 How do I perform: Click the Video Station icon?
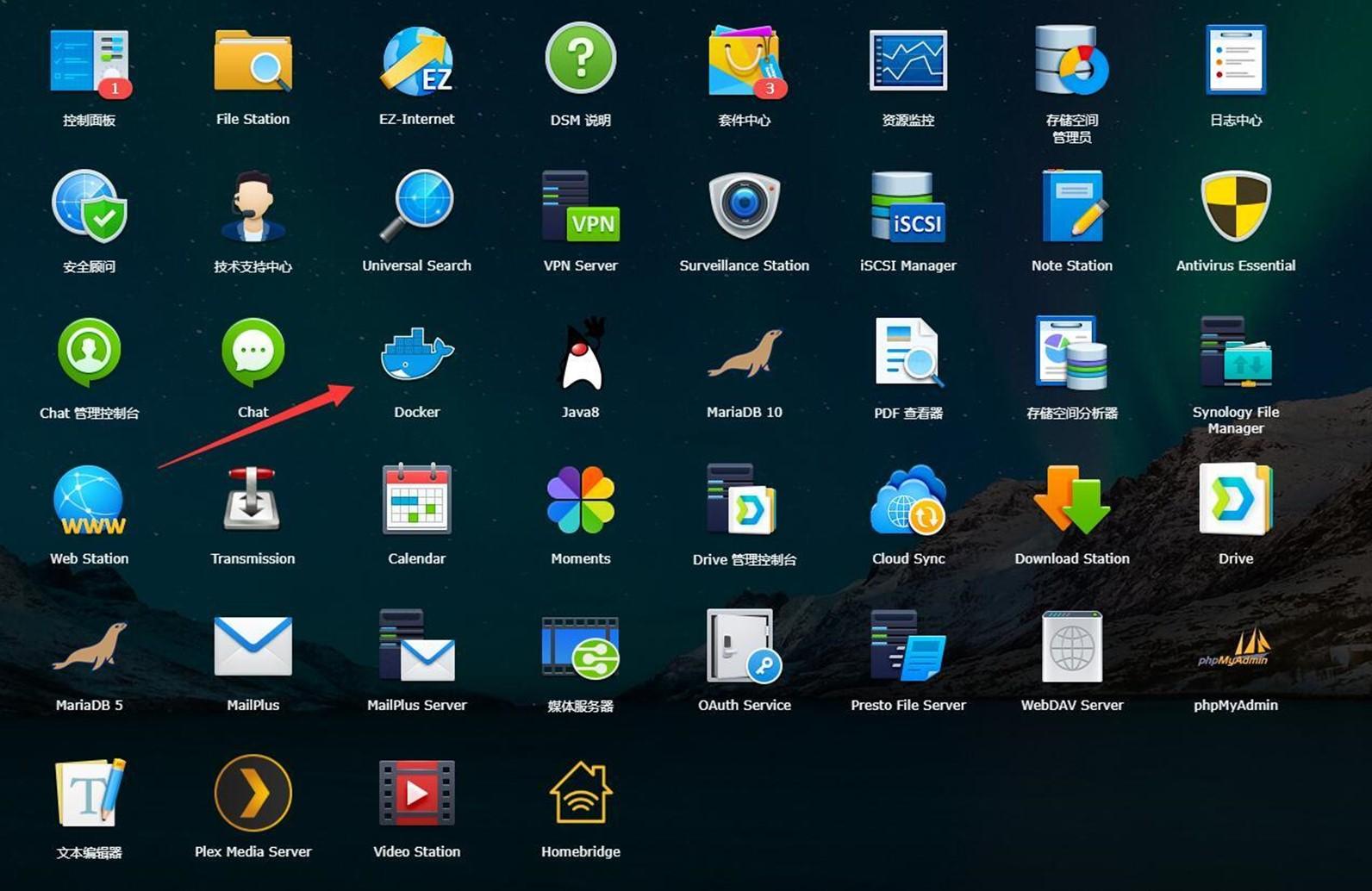pyautogui.click(x=416, y=793)
